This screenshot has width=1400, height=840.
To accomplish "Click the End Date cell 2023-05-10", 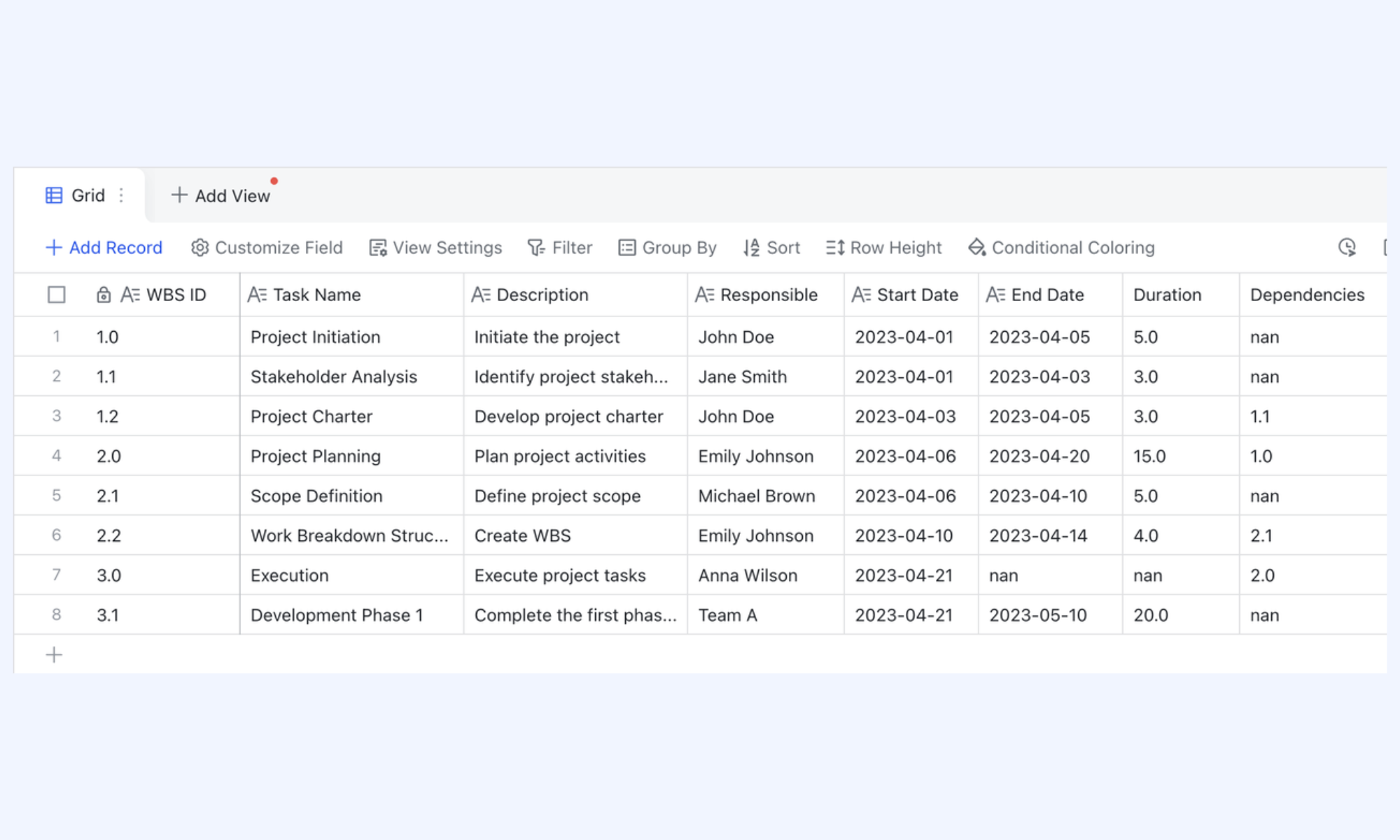I will point(1050,615).
